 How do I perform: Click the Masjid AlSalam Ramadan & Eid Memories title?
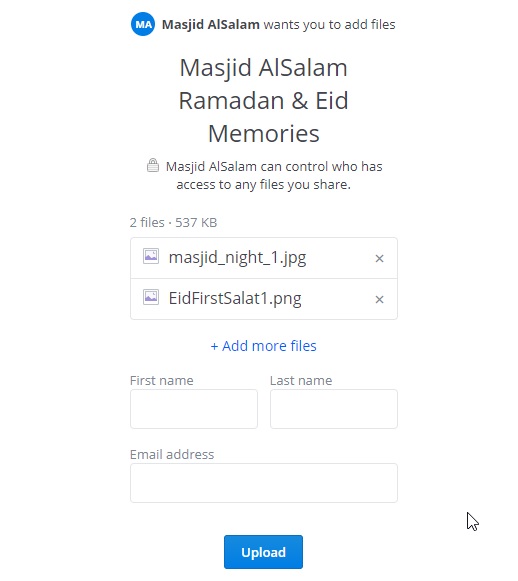[263, 100]
